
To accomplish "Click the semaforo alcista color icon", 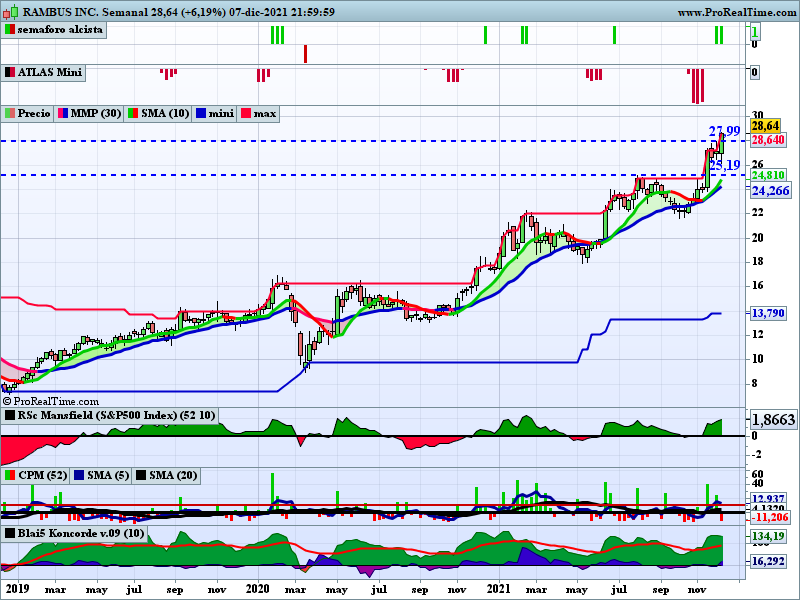I will [x=10, y=30].
